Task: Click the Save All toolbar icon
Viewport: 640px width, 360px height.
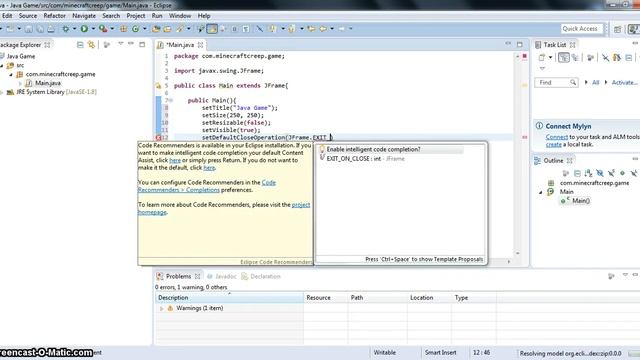Action: tap(40, 29)
